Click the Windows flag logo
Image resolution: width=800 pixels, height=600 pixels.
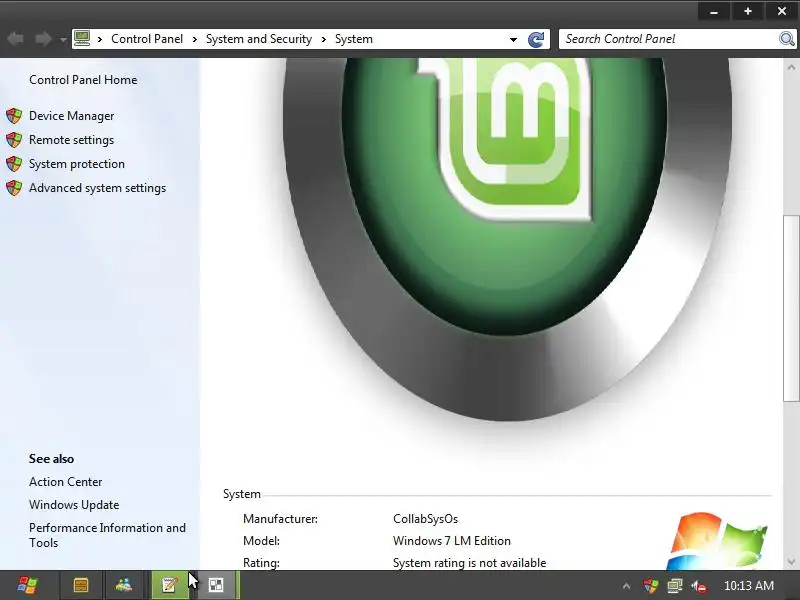pos(717,541)
